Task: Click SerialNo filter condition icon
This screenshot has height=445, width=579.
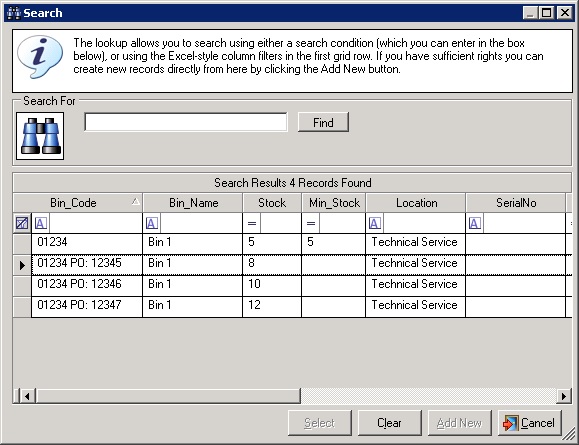Action: (x=474, y=223)
